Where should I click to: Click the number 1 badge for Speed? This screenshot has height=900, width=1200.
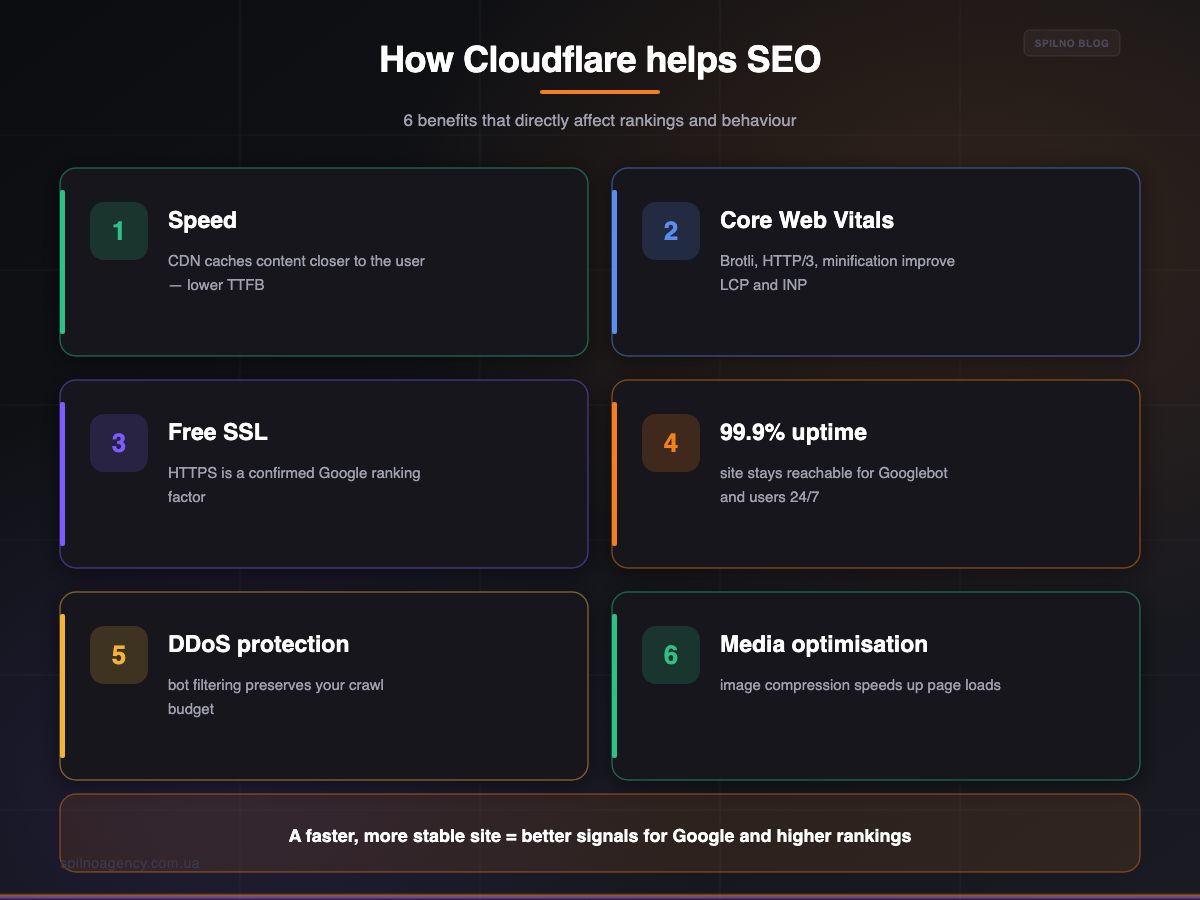tap(119, 231)
